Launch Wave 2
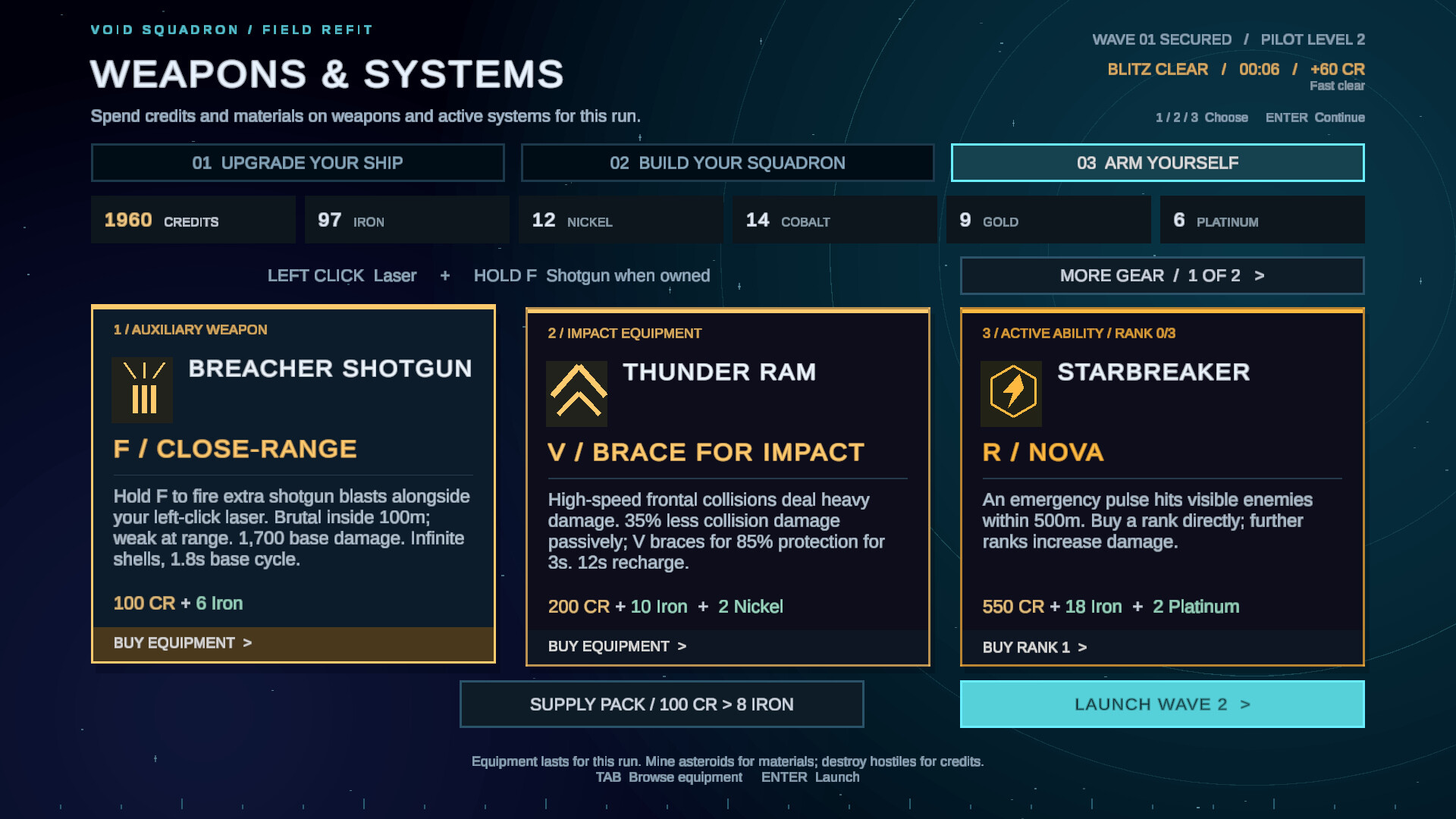The width and height of the screenshot is (1456, 819). click(x=1162, y=704)
